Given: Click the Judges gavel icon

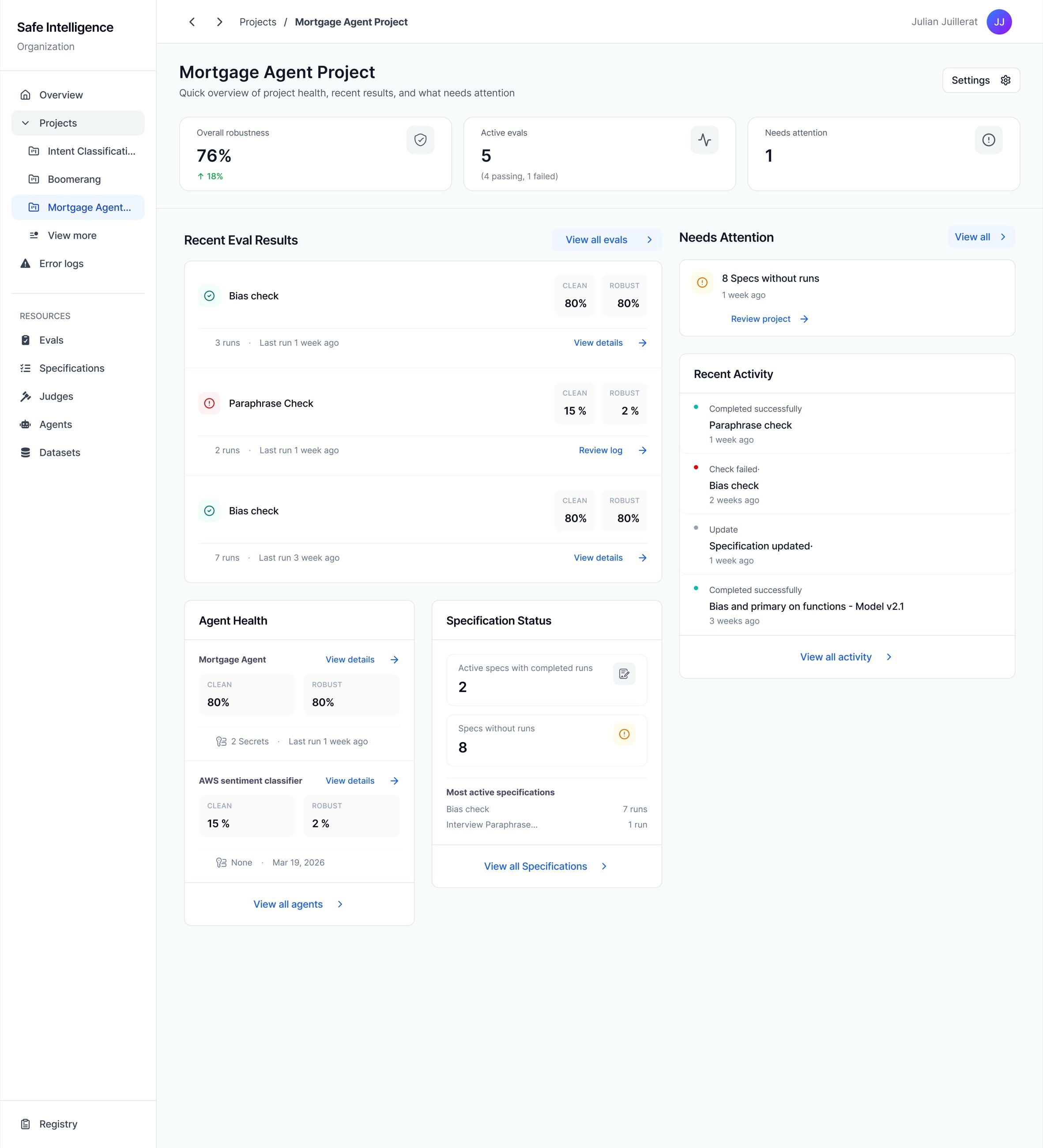Looking at the screenshot, I should (26, 397).
